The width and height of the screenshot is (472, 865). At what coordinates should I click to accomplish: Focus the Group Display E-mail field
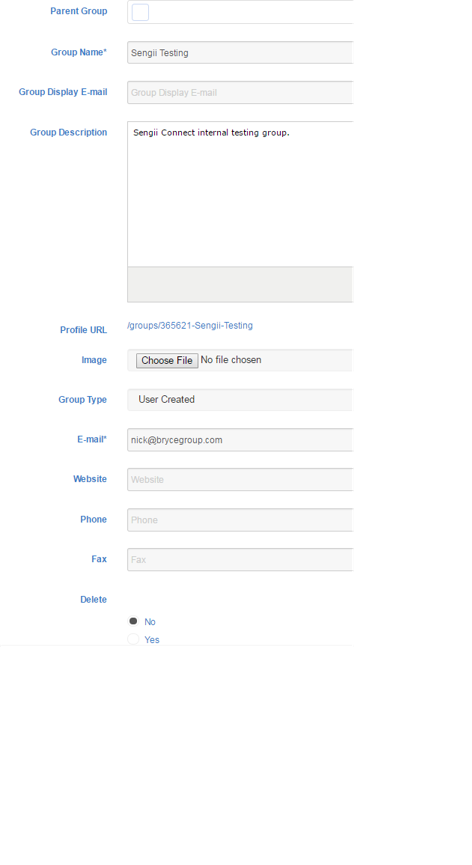click(240, 92)
